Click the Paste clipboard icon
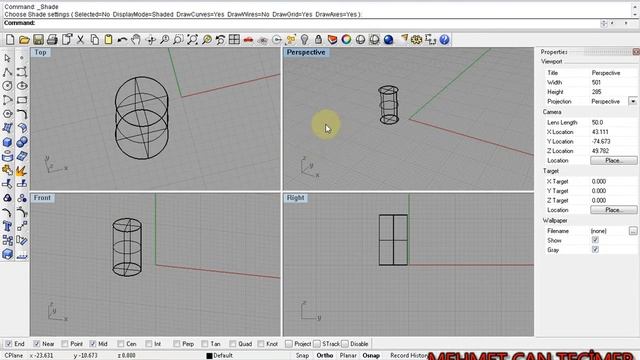Viewport: 640px width, 360px height. (x=108, y=40)
